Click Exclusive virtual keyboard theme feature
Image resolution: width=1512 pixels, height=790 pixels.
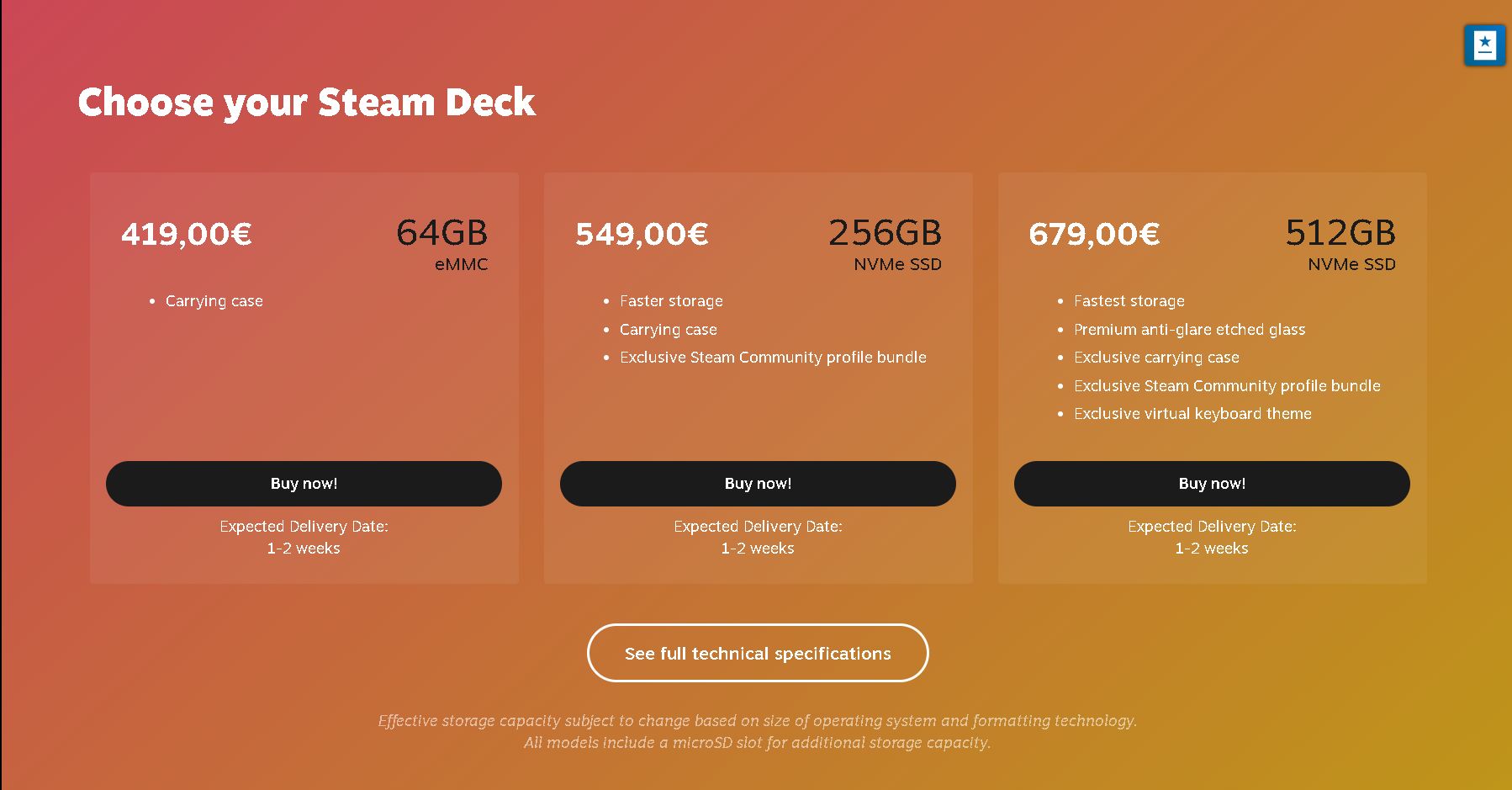pyautogui.click(x=1193, y=413)
